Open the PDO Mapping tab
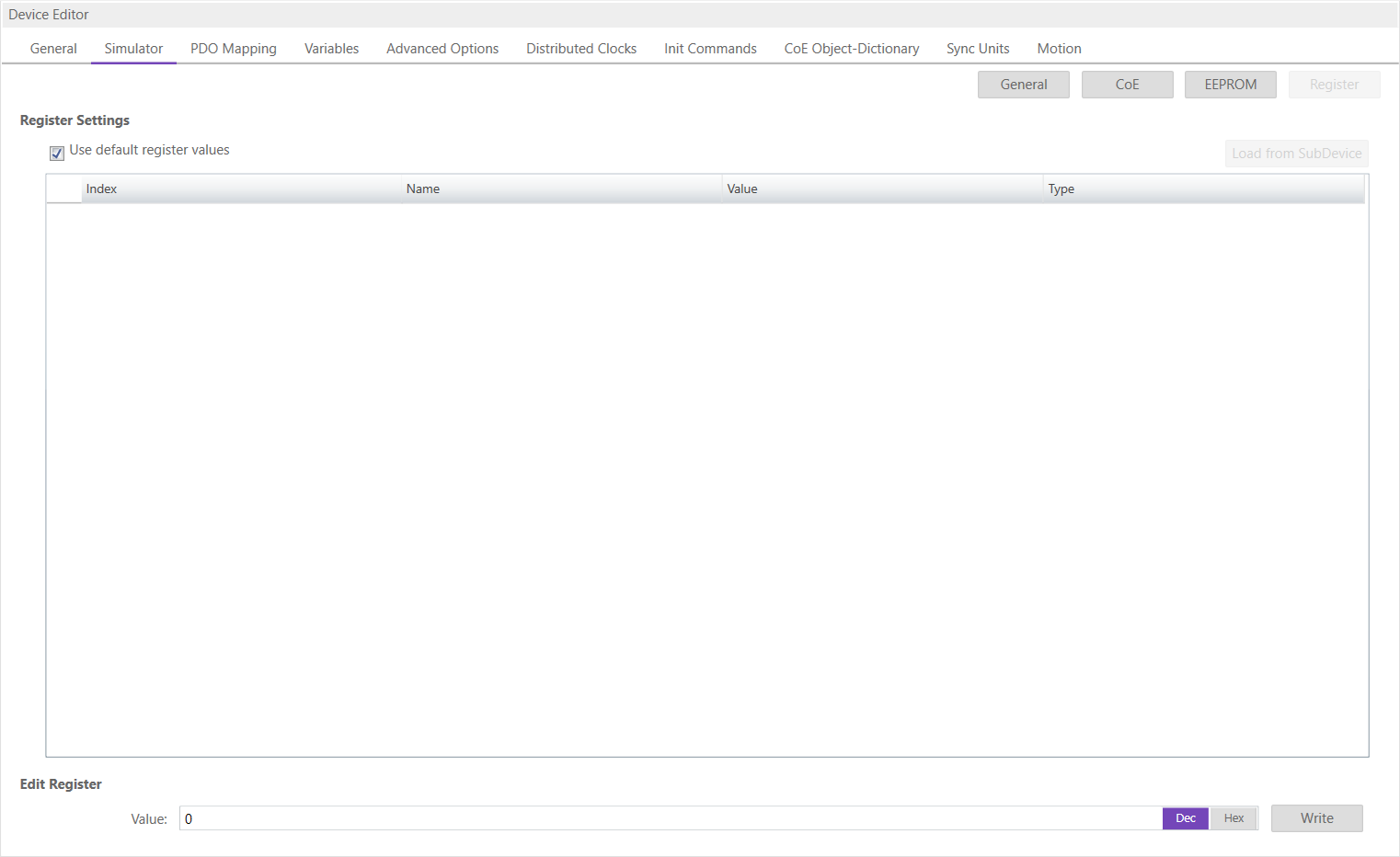The width and height of the screenshot is (1400, 857). coord(233,49)
